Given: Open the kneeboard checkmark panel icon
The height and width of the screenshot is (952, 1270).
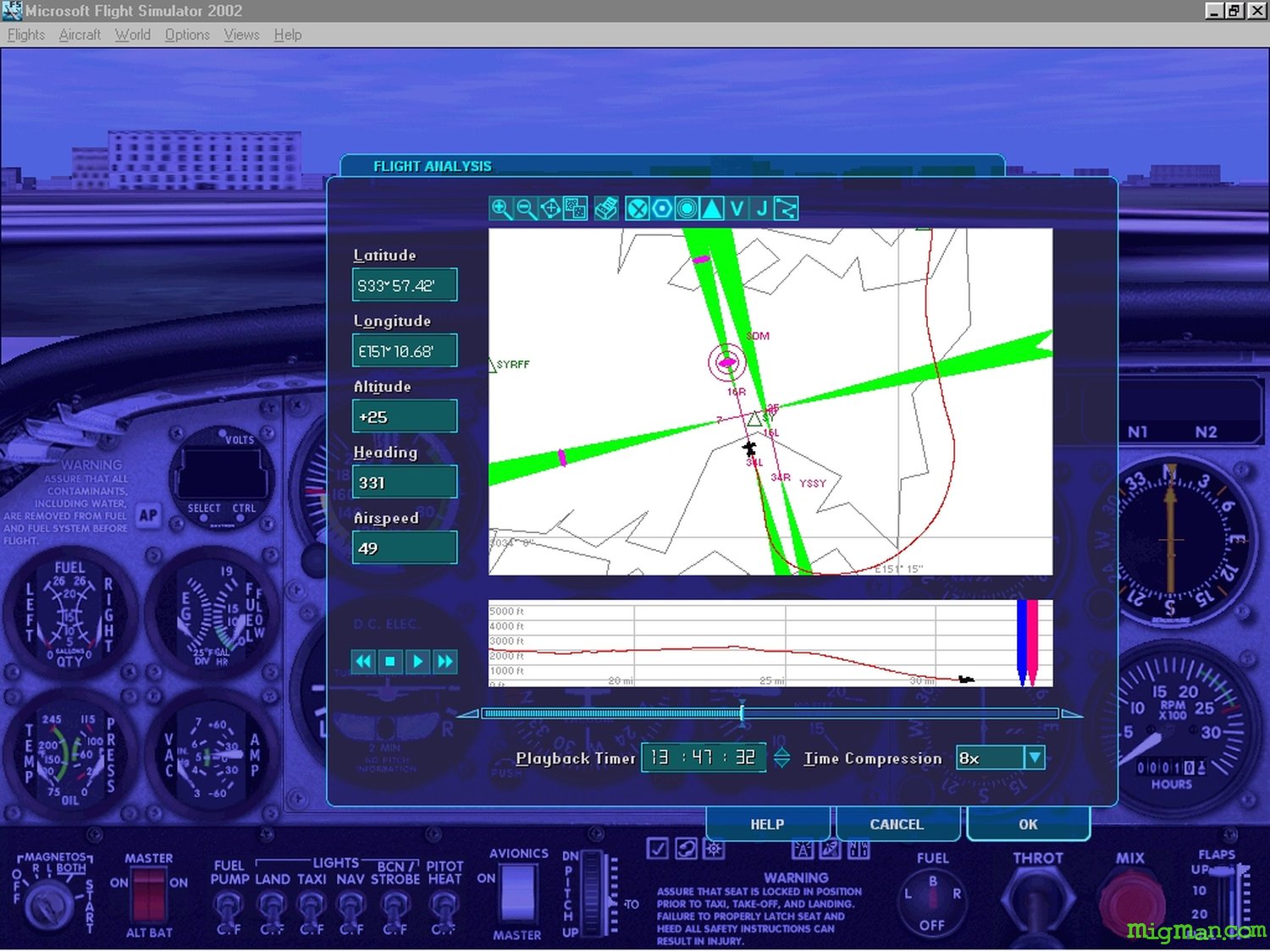Looking at the screenshot, I should (657, 848).
